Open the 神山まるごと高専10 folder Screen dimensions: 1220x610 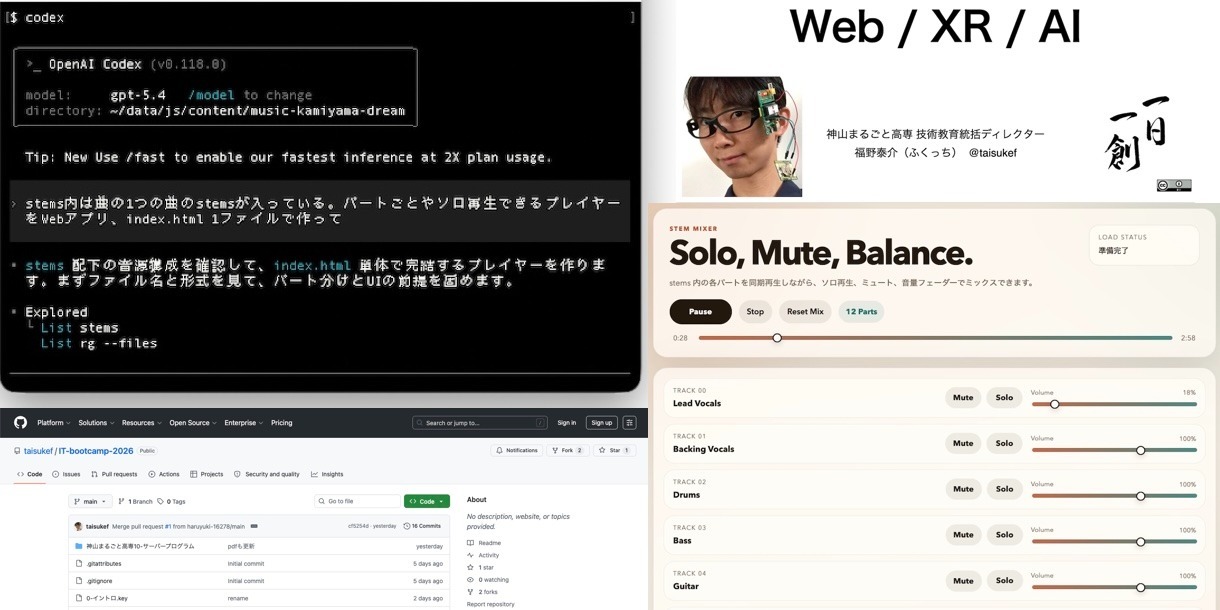click(140, 546)
